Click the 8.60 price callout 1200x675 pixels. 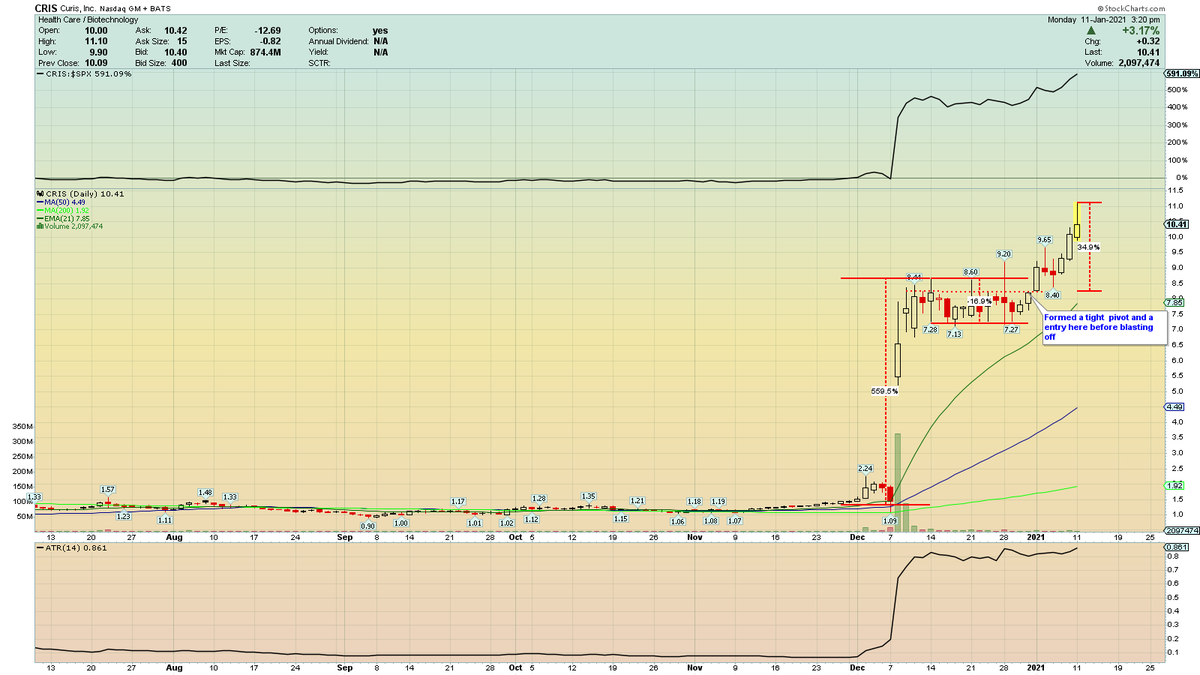pos(970,272)
